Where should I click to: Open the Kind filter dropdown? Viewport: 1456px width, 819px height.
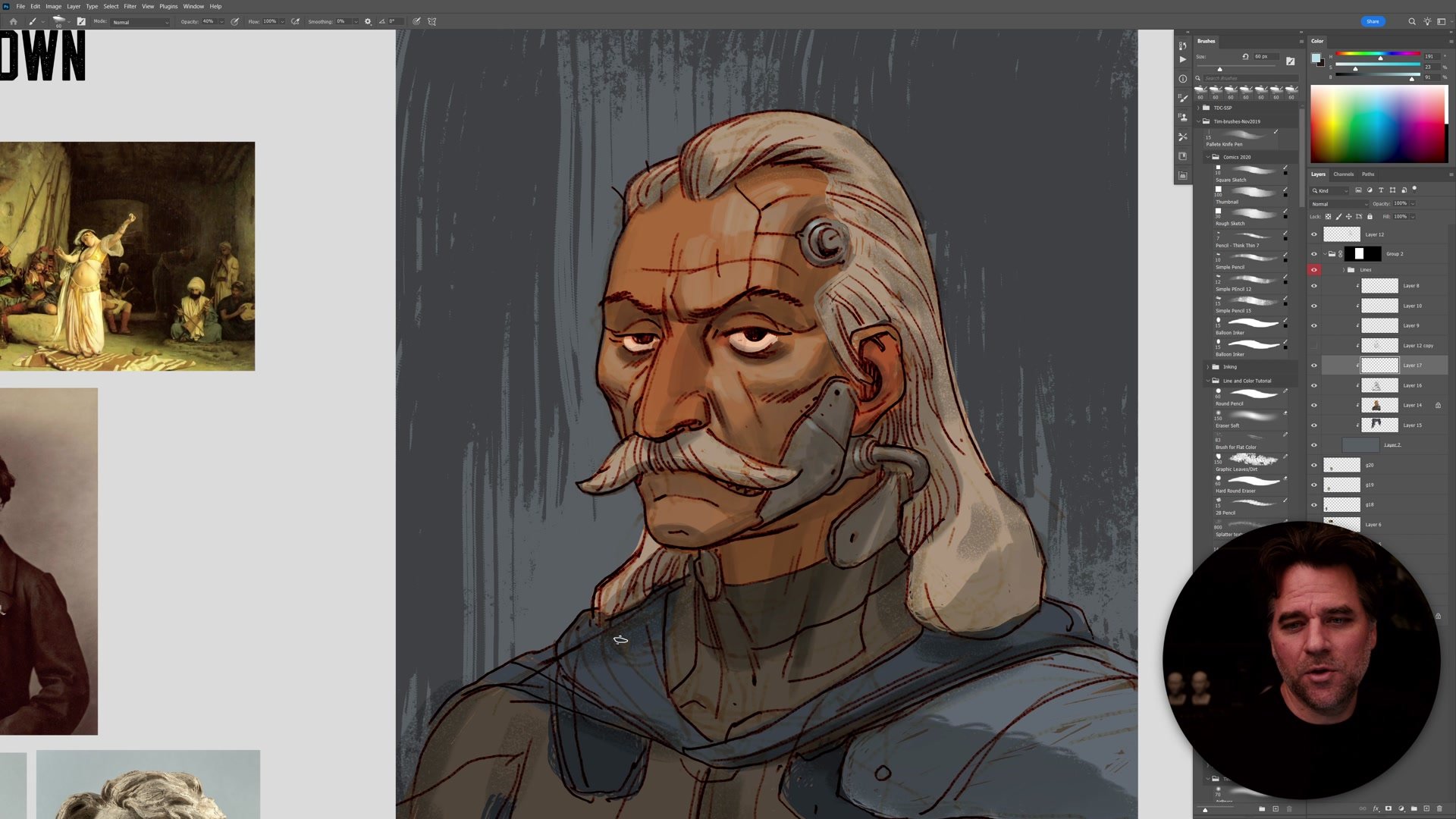point(1330,190)
